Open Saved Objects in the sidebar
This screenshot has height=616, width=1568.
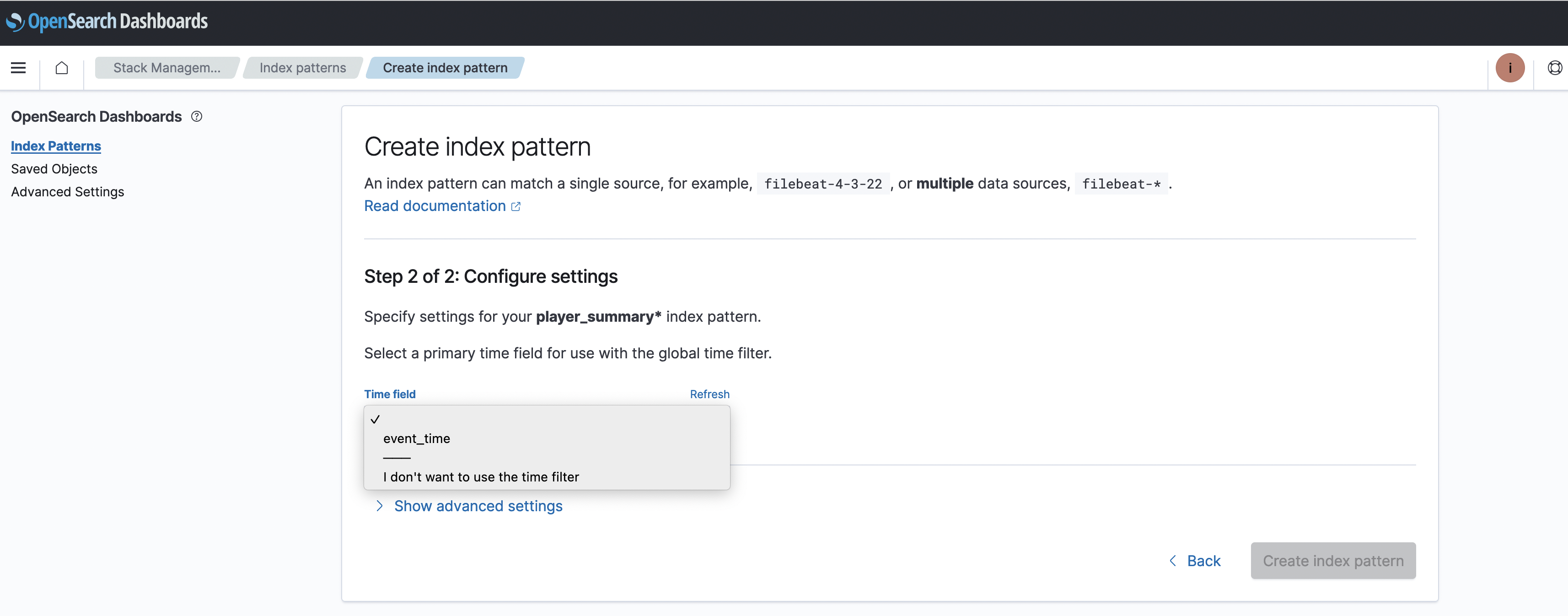54,169
